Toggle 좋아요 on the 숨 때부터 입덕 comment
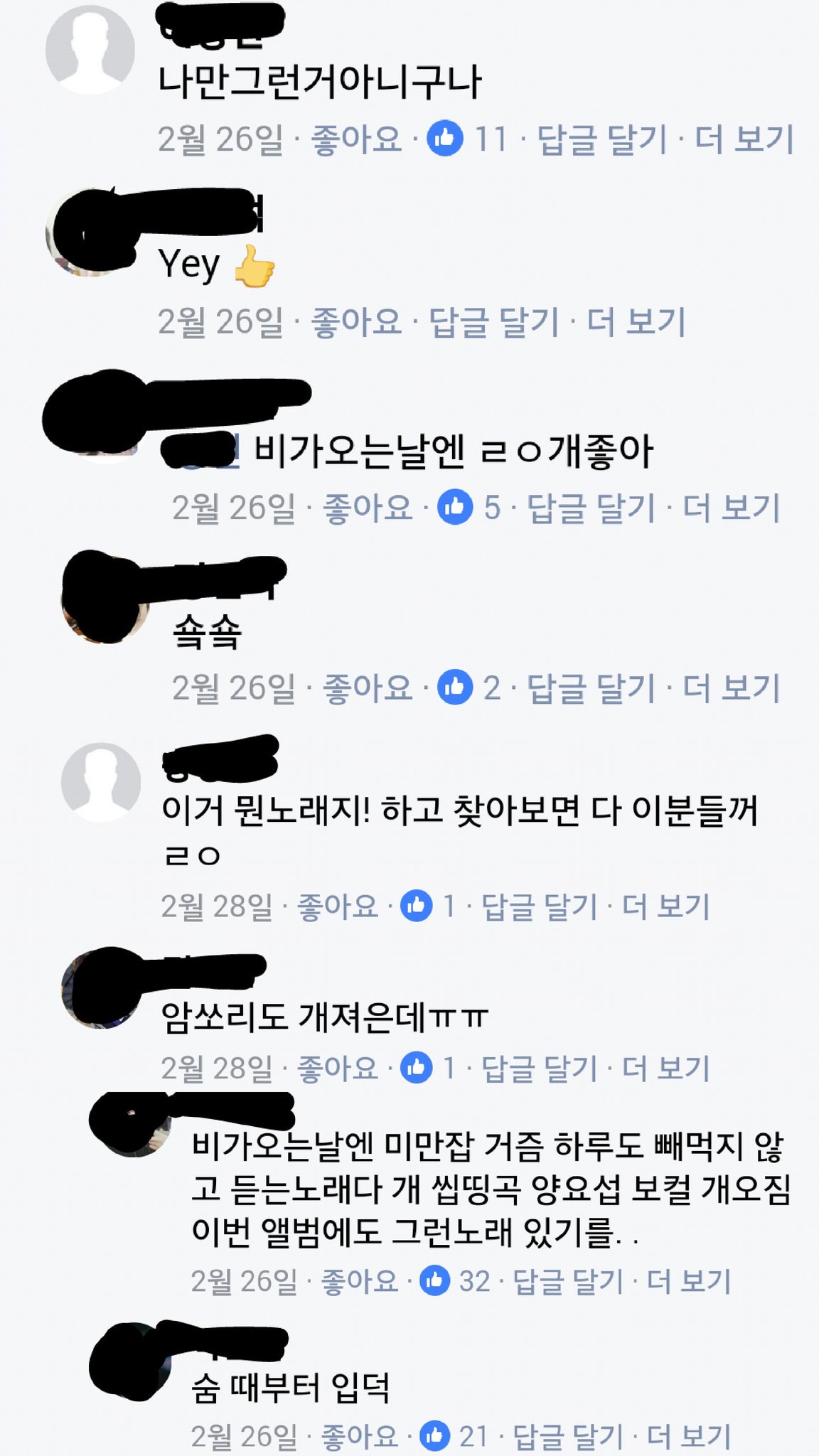 360,1437
